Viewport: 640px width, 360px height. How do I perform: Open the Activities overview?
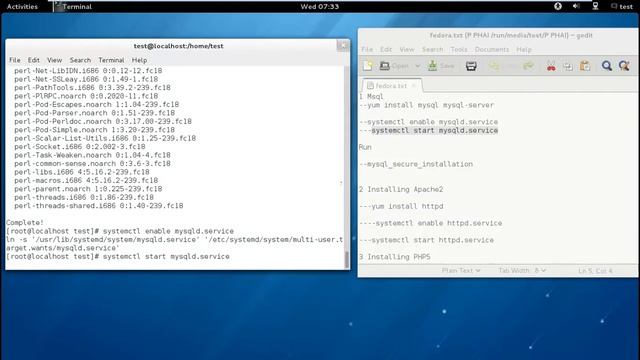(x=22, y=7)
